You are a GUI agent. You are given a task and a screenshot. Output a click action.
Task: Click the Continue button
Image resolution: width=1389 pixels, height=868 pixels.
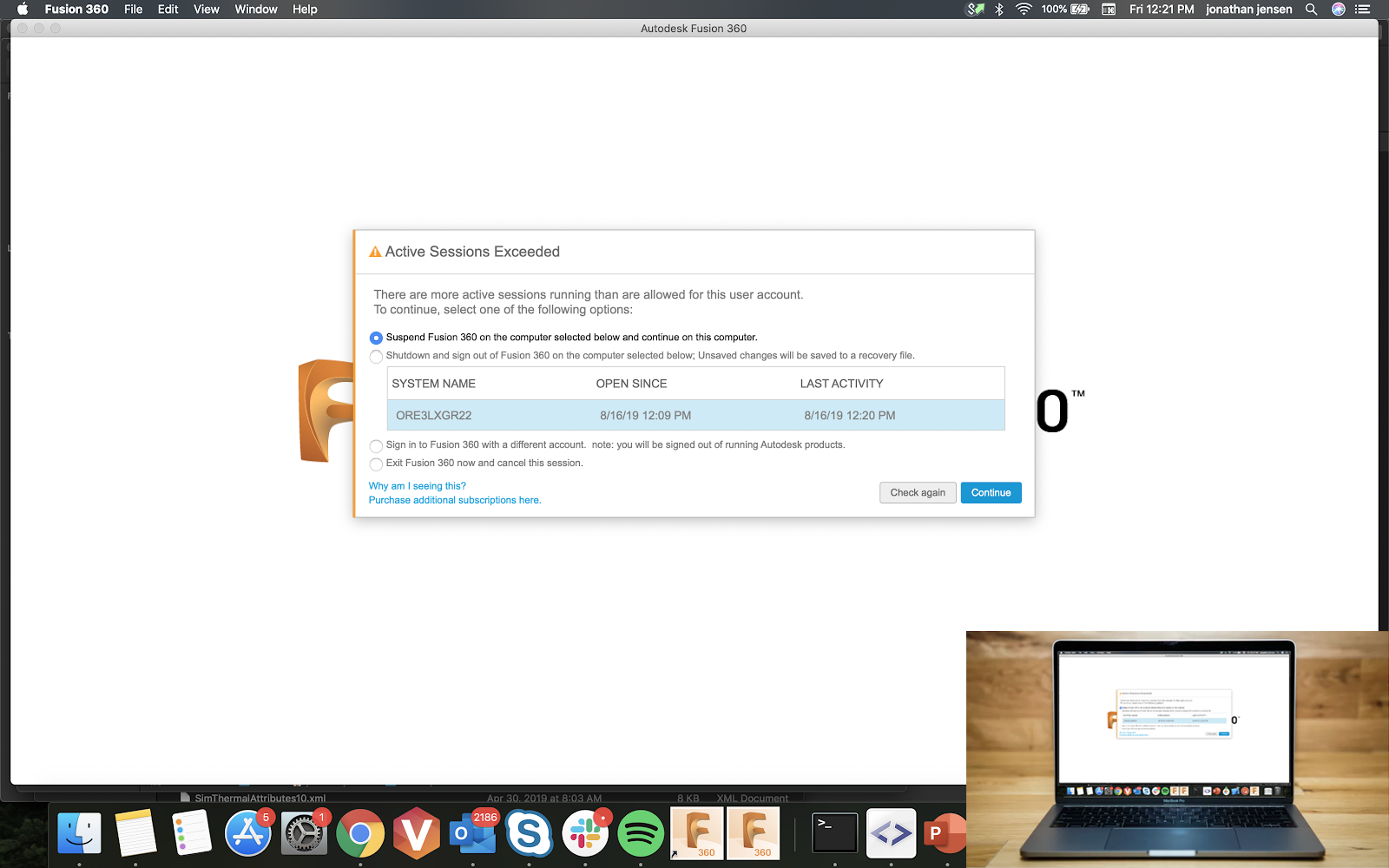click(x=991, y=492)
